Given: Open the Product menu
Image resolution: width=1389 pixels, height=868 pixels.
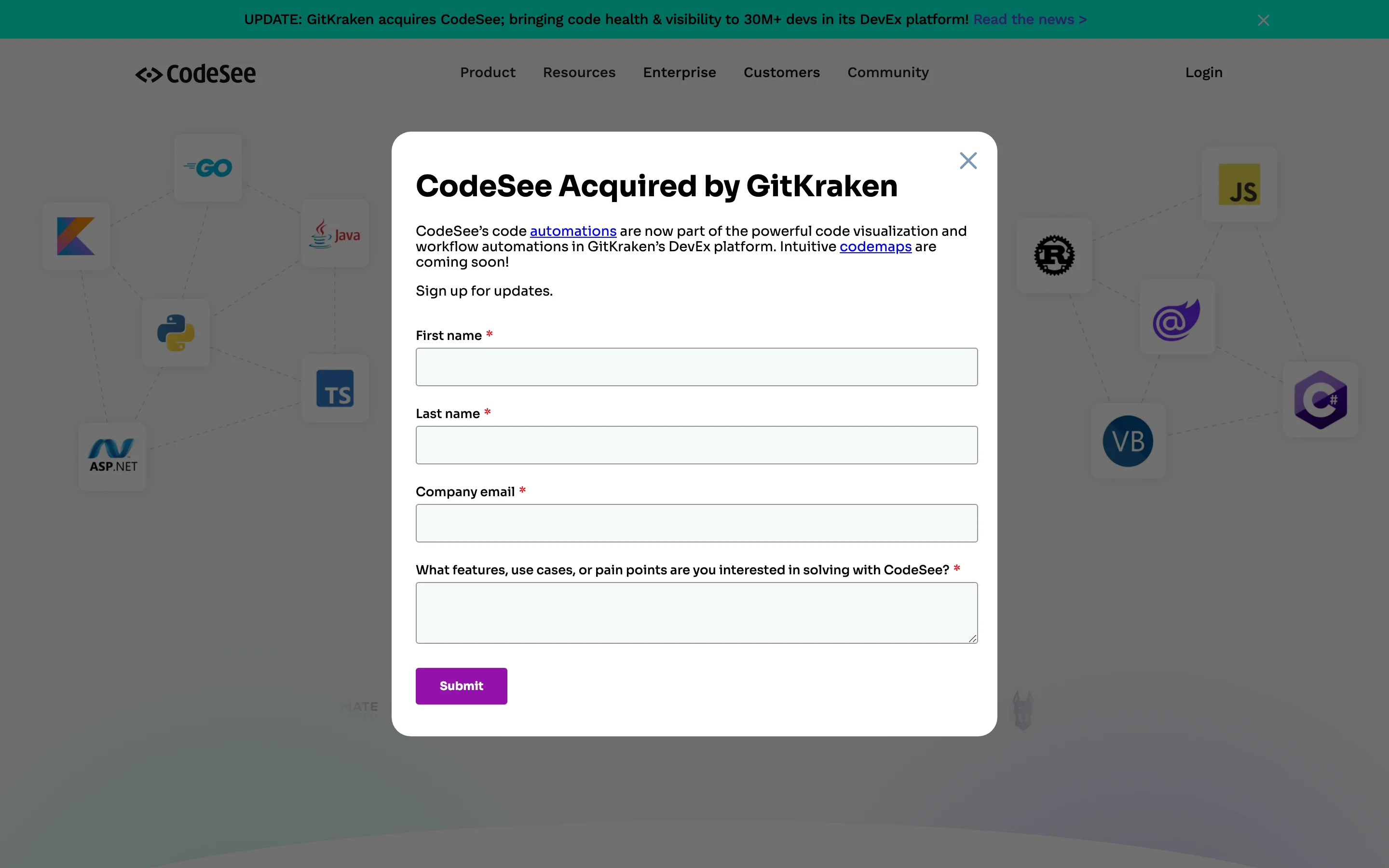Looking at the screenshot, I should coord(487,72).
